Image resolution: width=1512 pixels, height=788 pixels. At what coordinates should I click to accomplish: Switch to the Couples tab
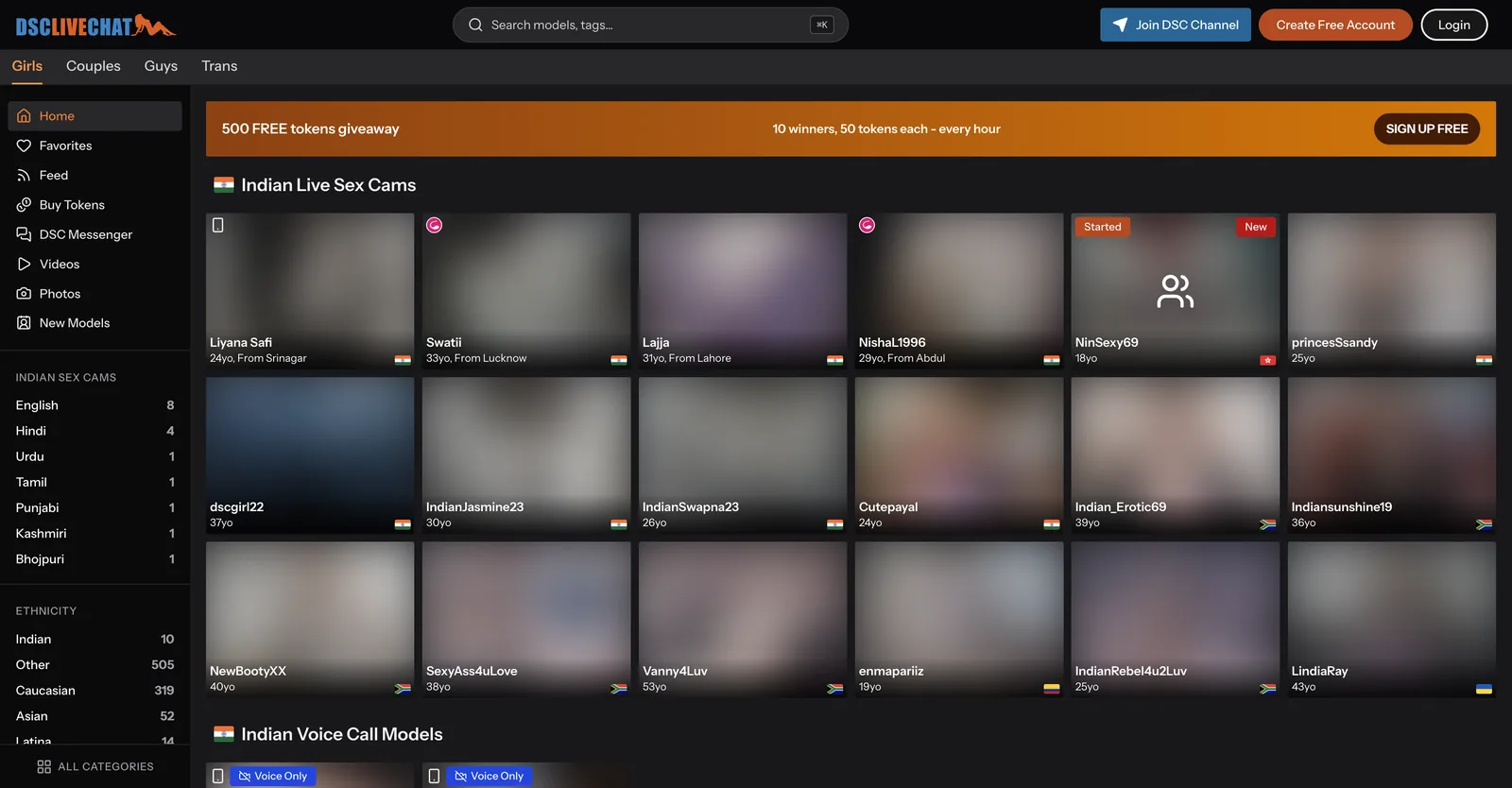(94, 66)
